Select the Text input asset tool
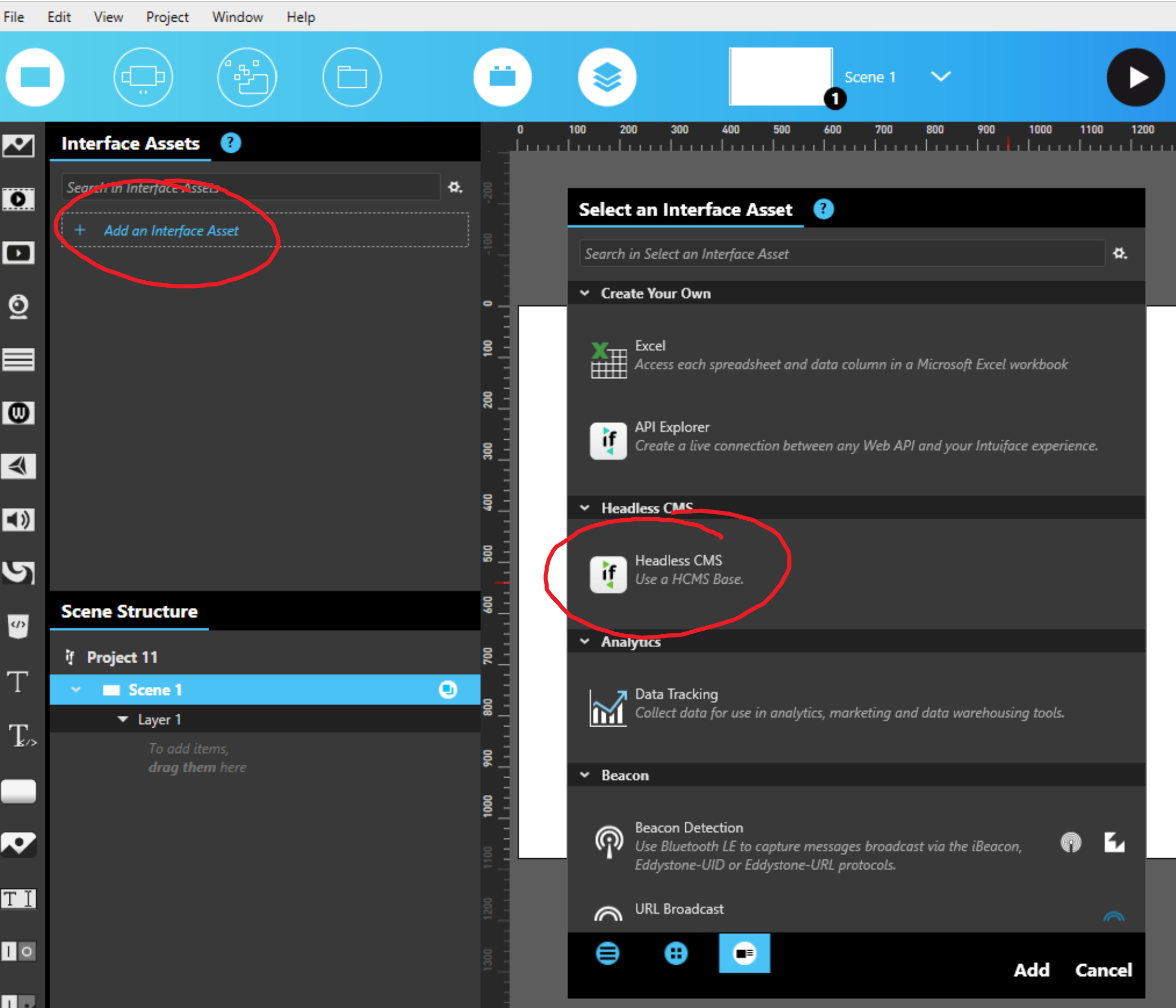The height and width of the screenshot is (1008, 1176). point(18,899)
